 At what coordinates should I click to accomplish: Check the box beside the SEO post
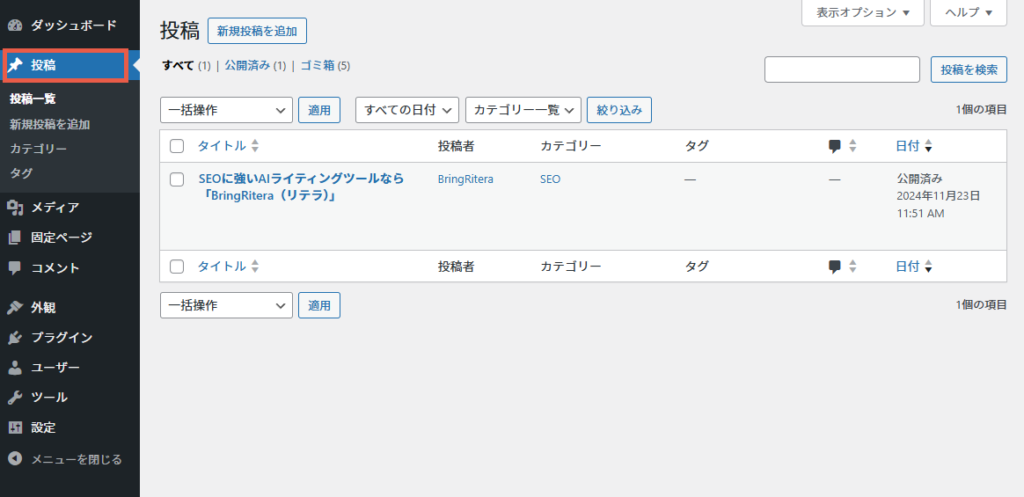tap(177, 180)
